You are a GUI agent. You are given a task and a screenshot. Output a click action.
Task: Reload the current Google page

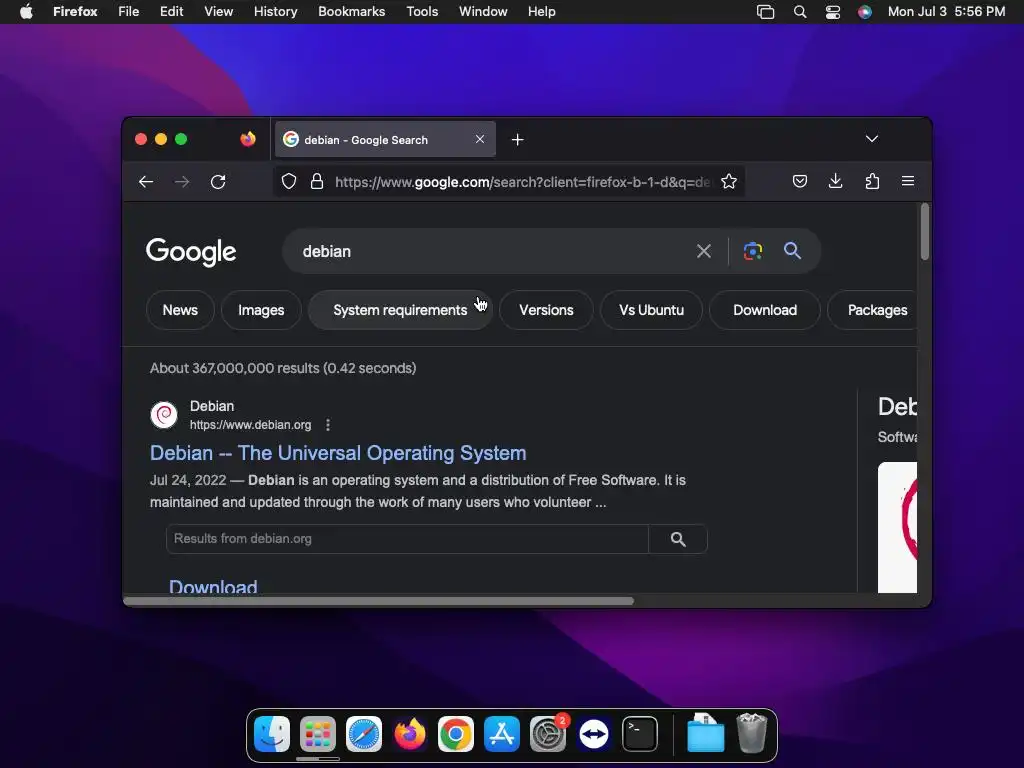tap(218, 182)
